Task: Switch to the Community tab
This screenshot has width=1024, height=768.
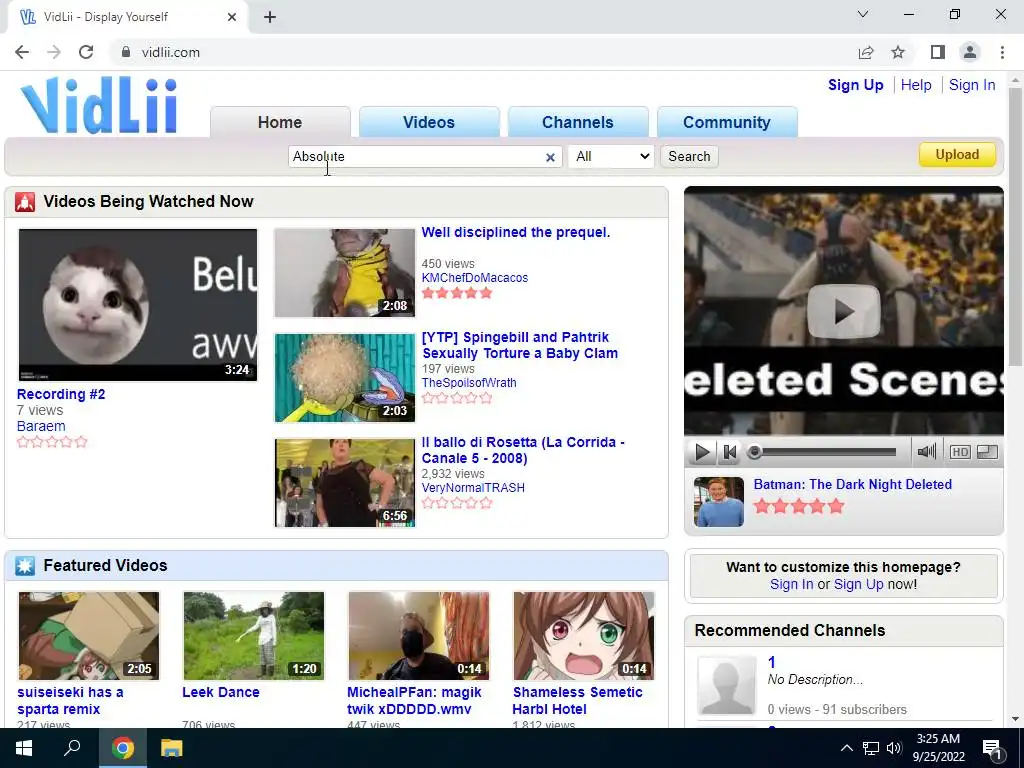Action: (x=727, y=122)
